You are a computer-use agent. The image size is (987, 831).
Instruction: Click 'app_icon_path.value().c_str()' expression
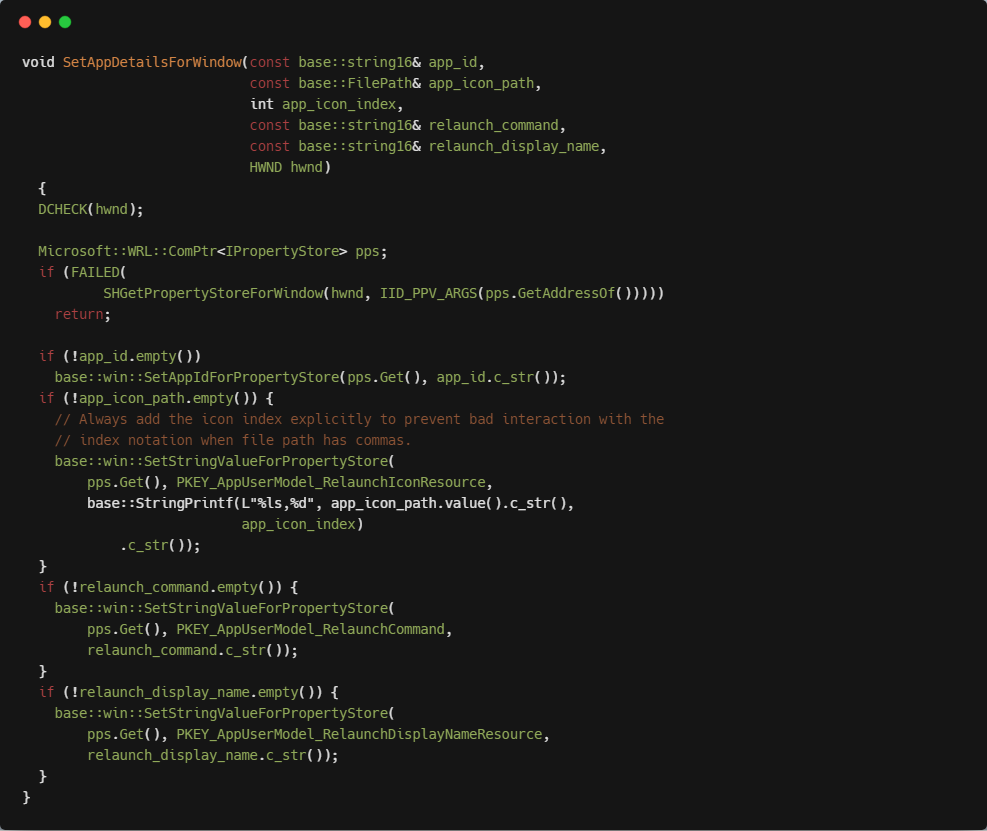[449, 503]
